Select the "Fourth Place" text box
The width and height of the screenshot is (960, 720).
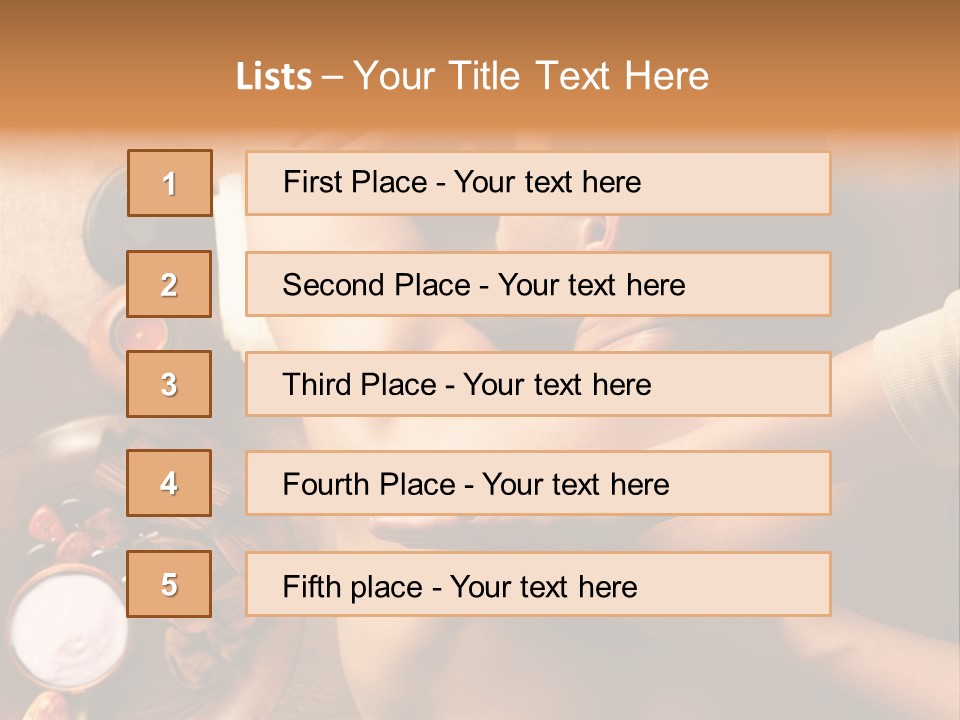pos(538,484)
